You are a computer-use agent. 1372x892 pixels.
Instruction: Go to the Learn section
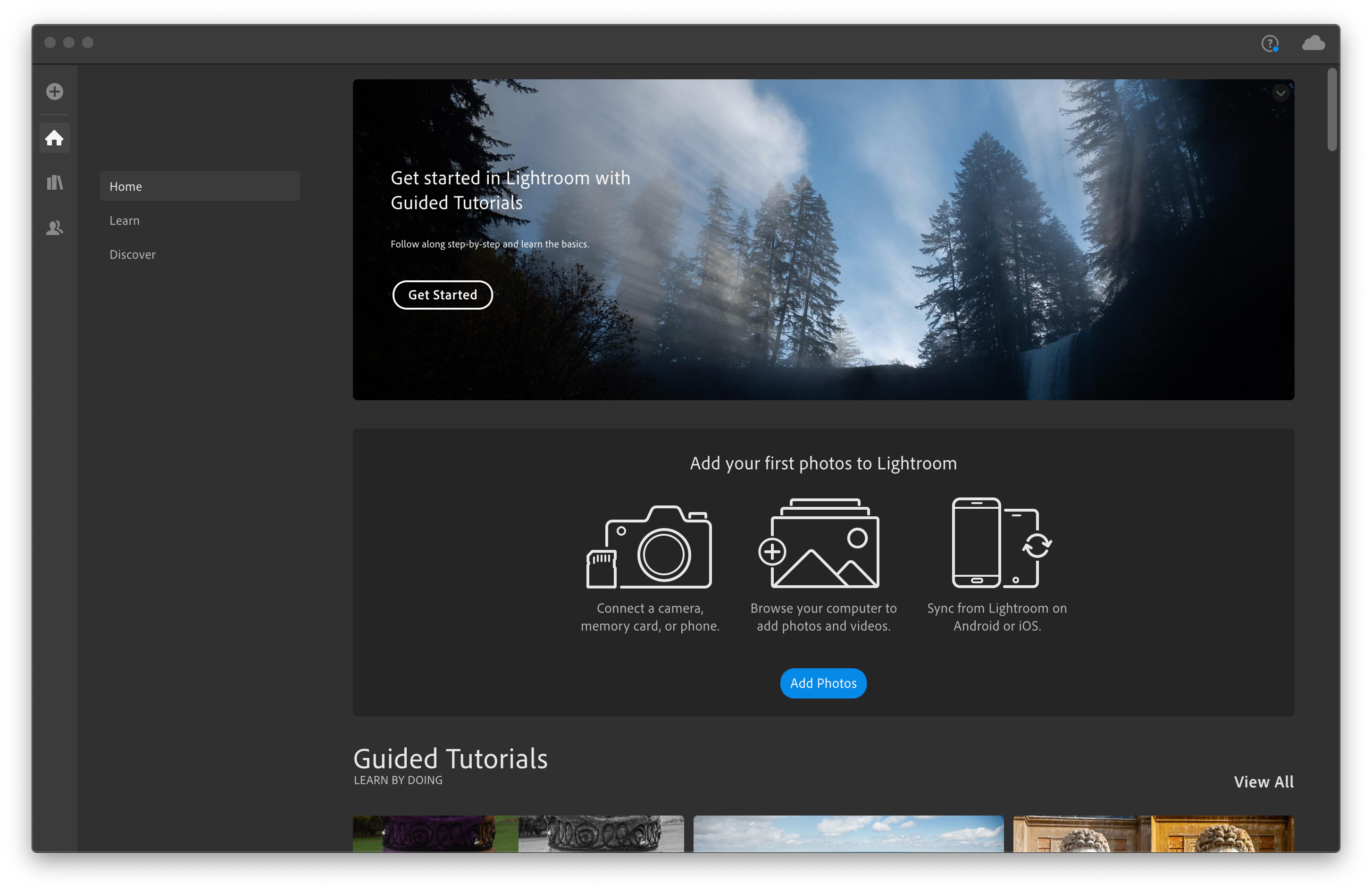(x=125, y=220)
